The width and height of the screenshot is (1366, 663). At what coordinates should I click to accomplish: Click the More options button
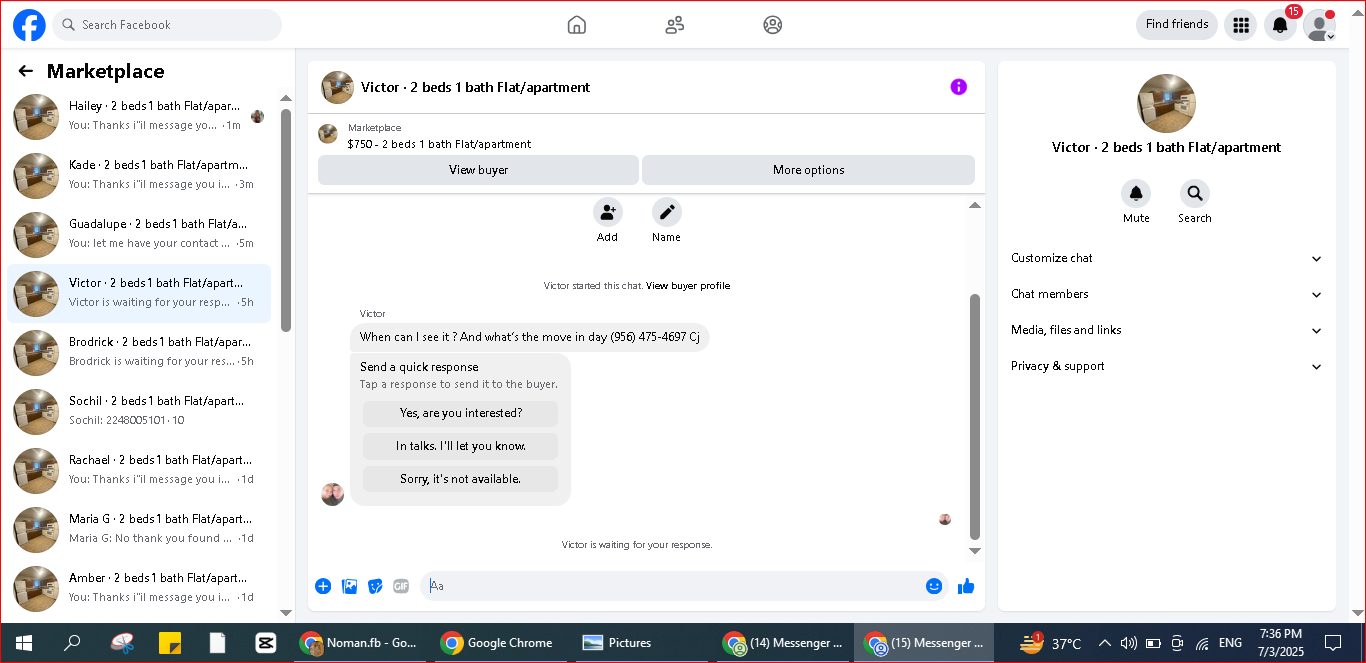click(808, 170)
